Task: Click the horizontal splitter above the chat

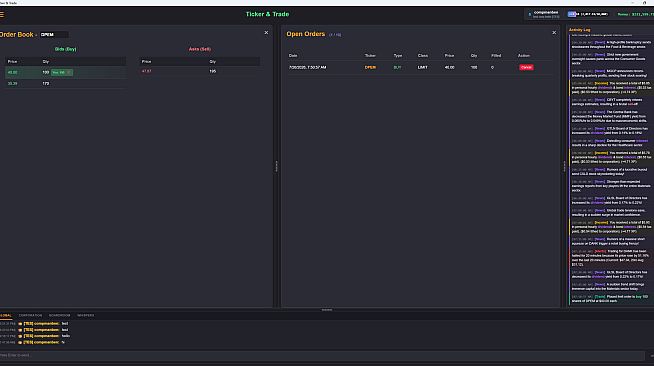Action: tap(327, 310)
